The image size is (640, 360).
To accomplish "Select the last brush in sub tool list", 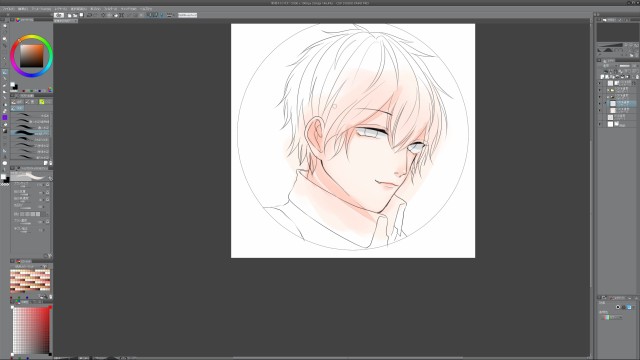I will coord(31,157).
